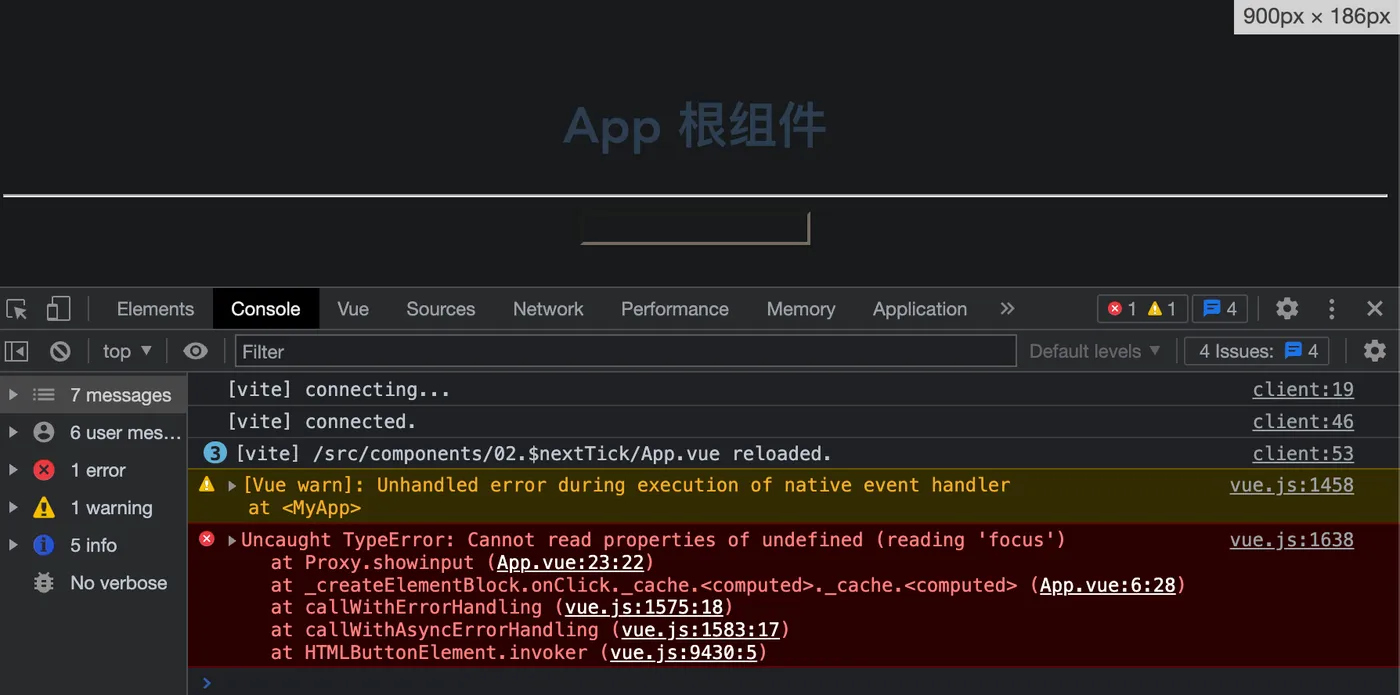Switch to the Console tab
The height and width of the screenshot is (695, 1400).
pyautogui.click(x=265, y=309)
